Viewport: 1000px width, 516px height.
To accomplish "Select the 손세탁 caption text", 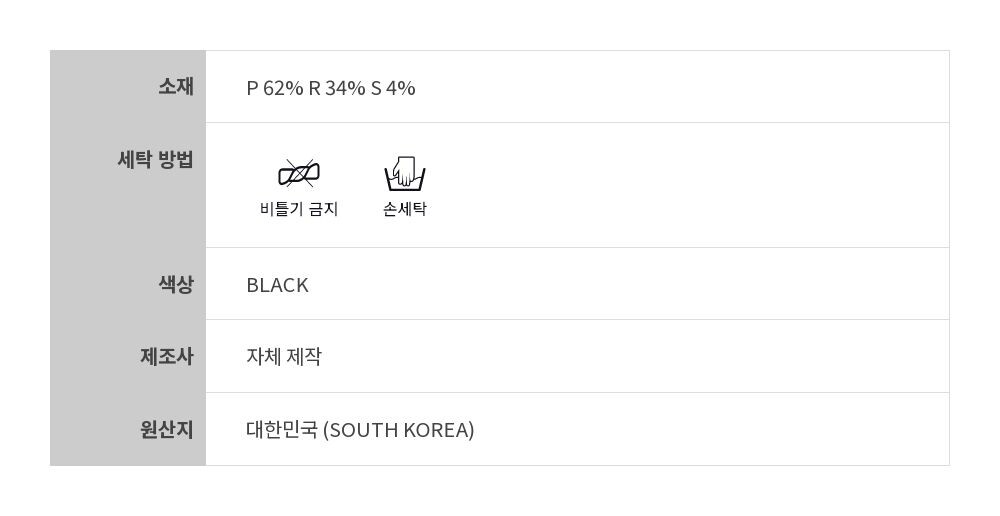I will tap(405, 209).
